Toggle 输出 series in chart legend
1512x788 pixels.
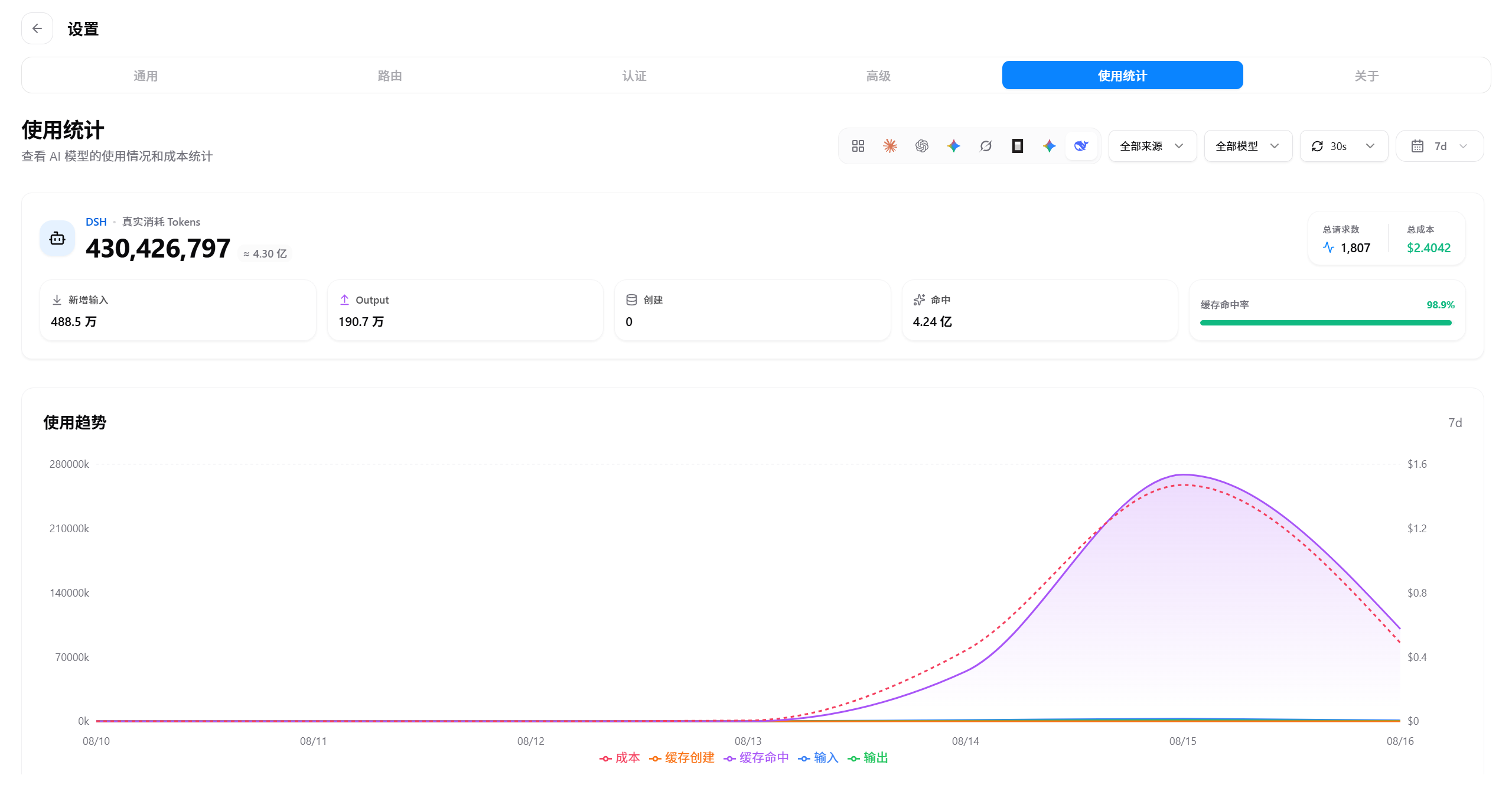pyautogui.click(x=868, y=758)
